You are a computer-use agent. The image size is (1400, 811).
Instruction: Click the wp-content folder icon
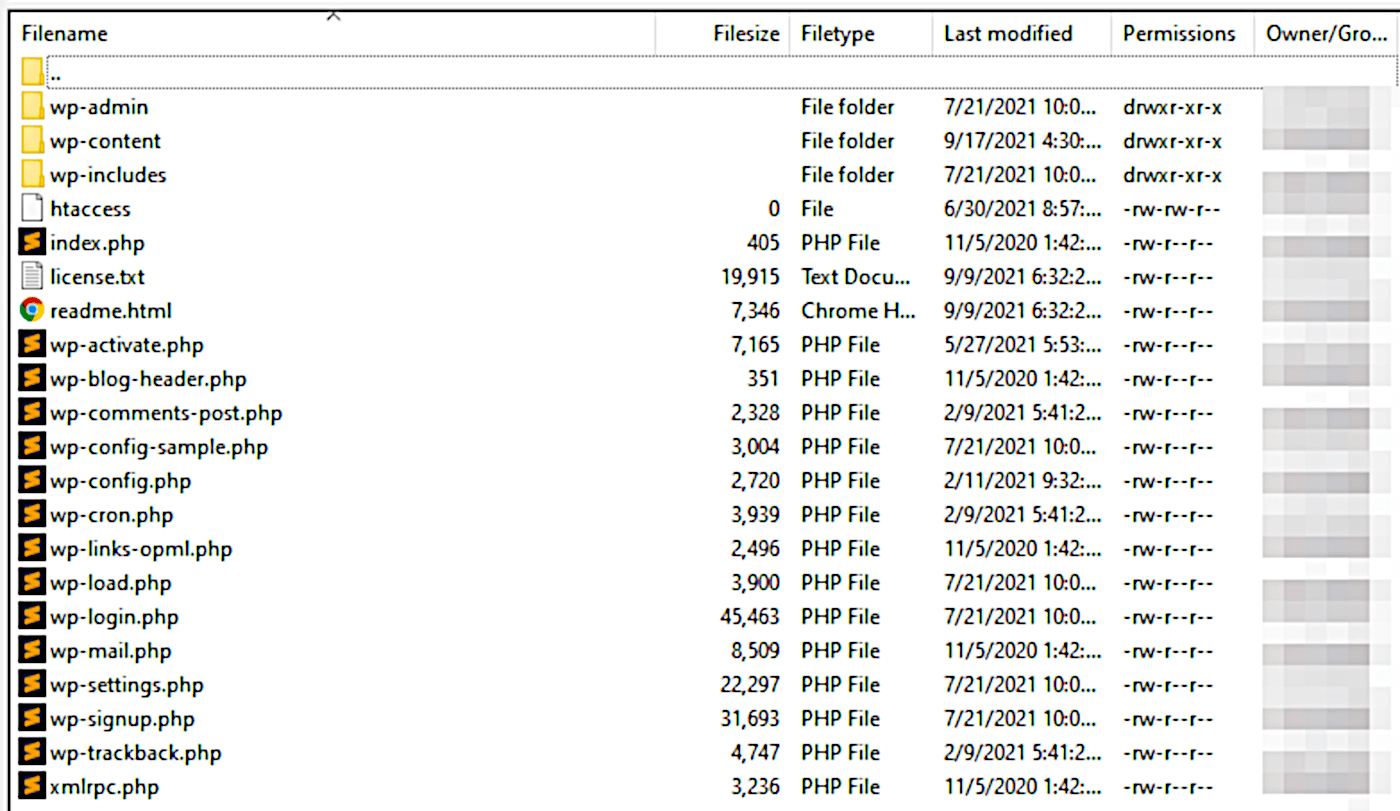tap(31, 140)
